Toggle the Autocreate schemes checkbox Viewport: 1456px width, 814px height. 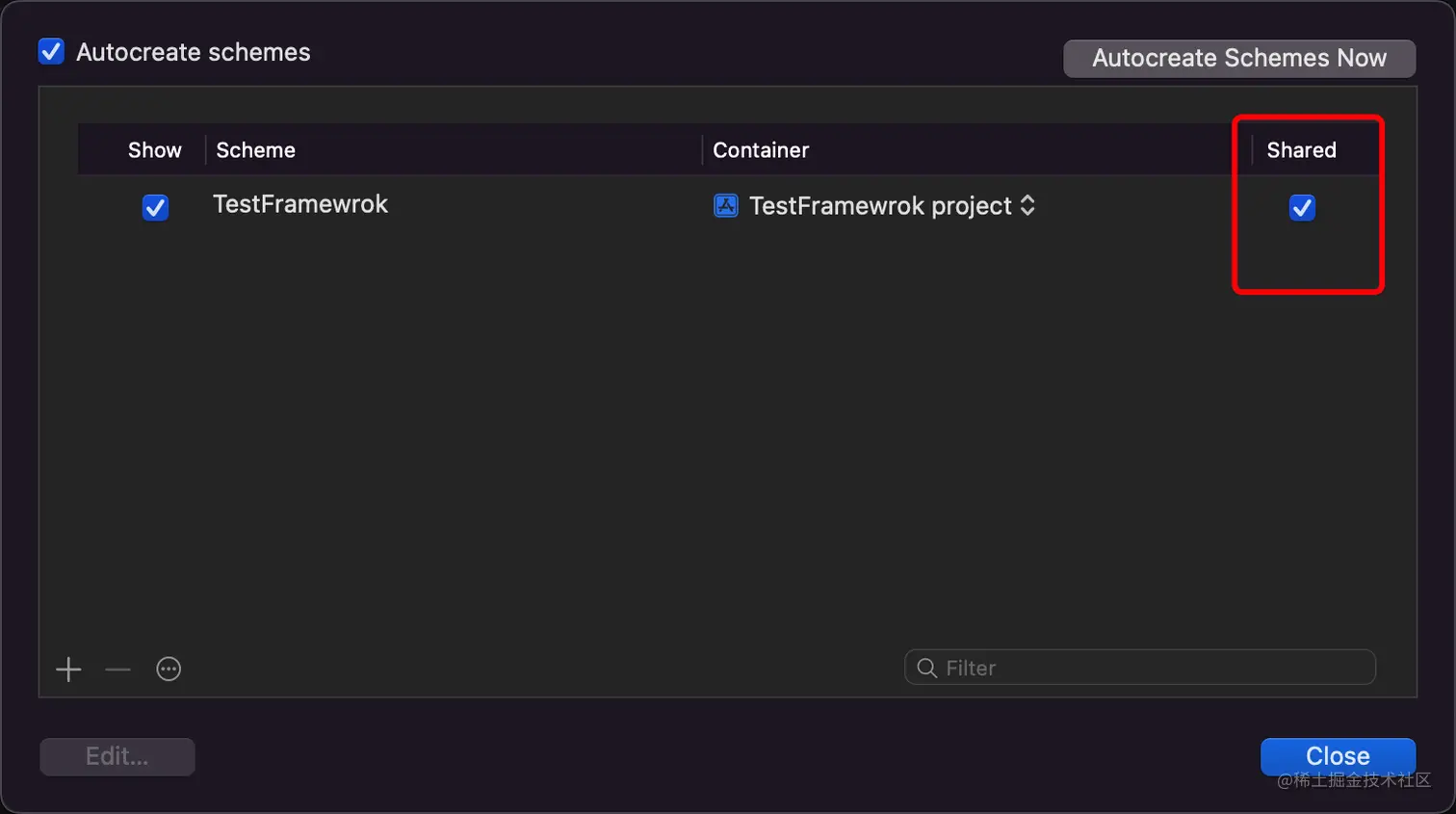[51, 52]
